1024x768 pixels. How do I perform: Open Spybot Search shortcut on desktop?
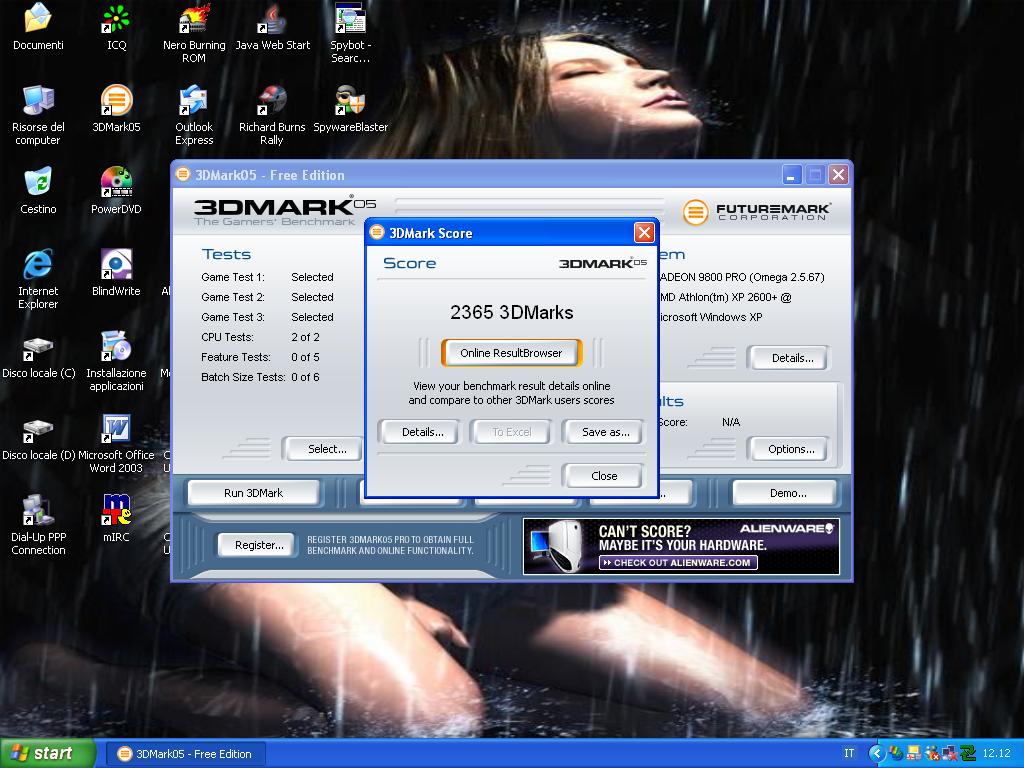(351, 33)
